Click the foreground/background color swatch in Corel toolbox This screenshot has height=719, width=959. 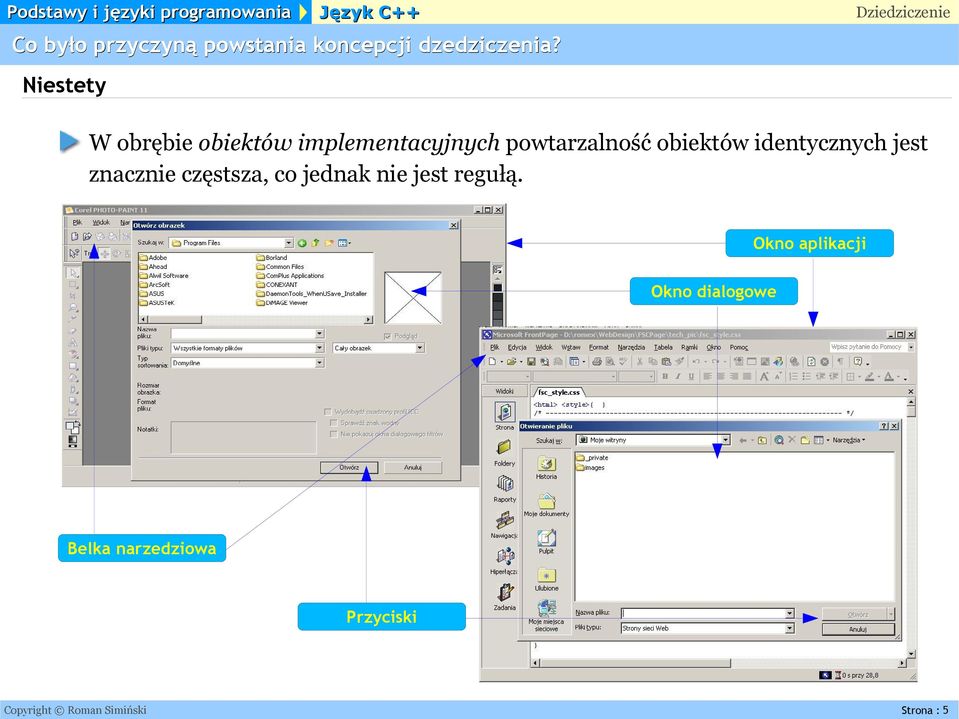click(72, 427)
